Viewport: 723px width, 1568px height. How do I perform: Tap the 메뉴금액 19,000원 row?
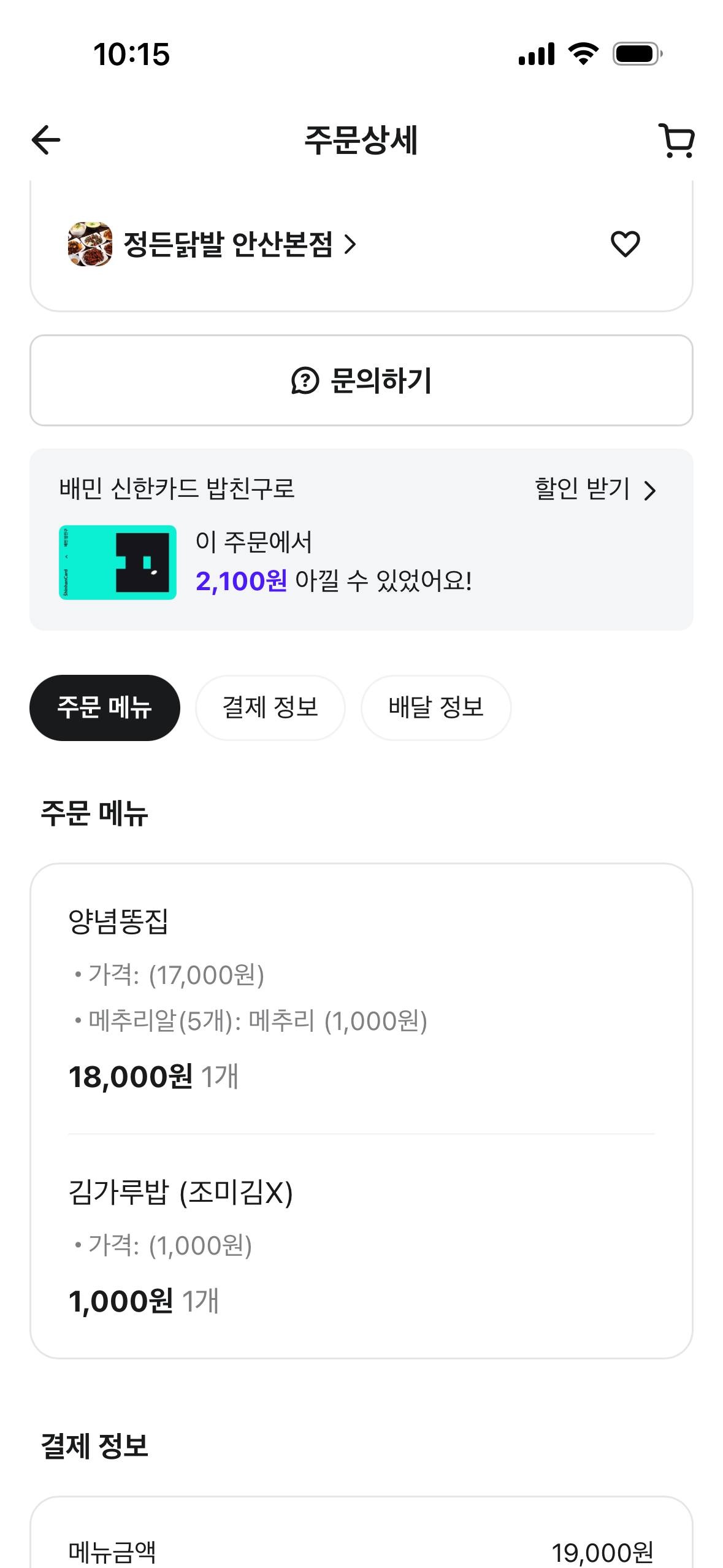coord(361,1552)
